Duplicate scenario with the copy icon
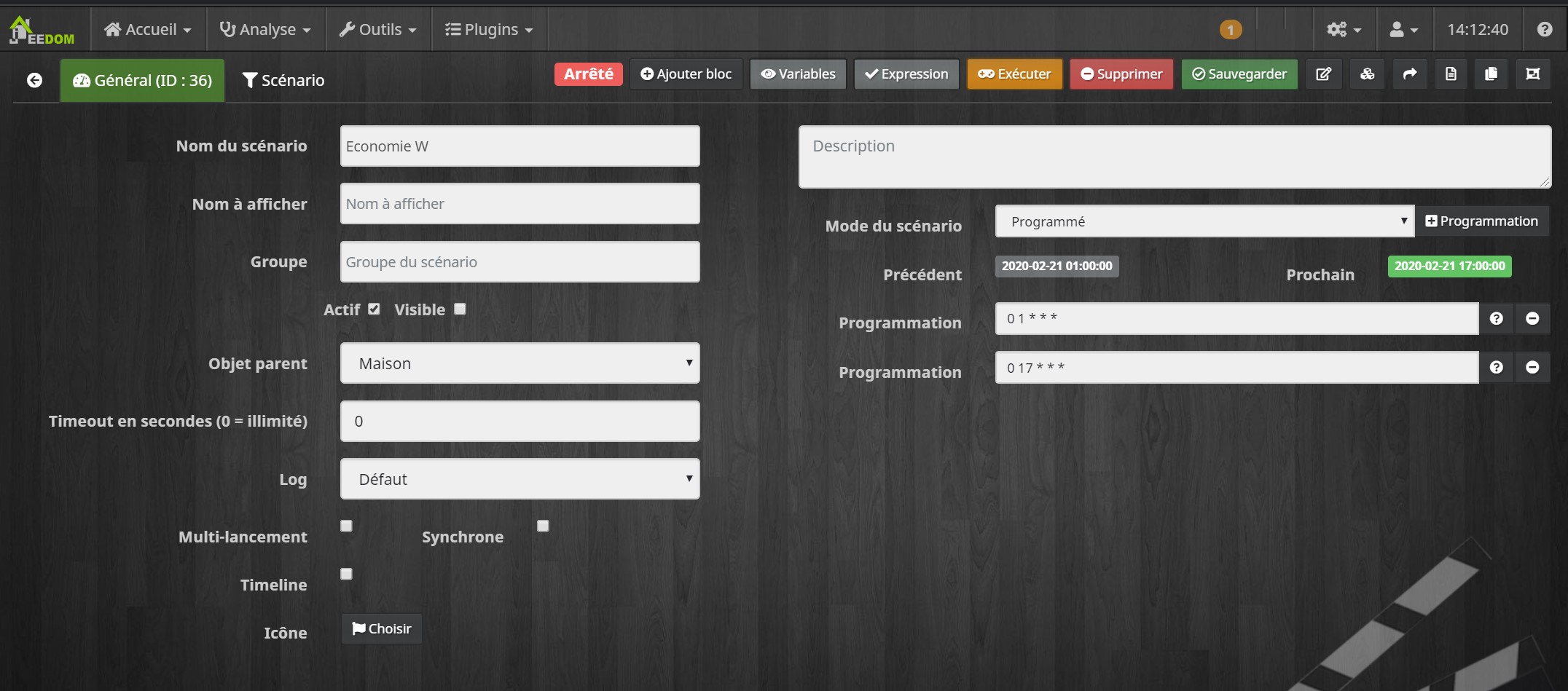The width and height of the screenshot is (1568, 691). pyautogui.click(x=1491, y=74)
